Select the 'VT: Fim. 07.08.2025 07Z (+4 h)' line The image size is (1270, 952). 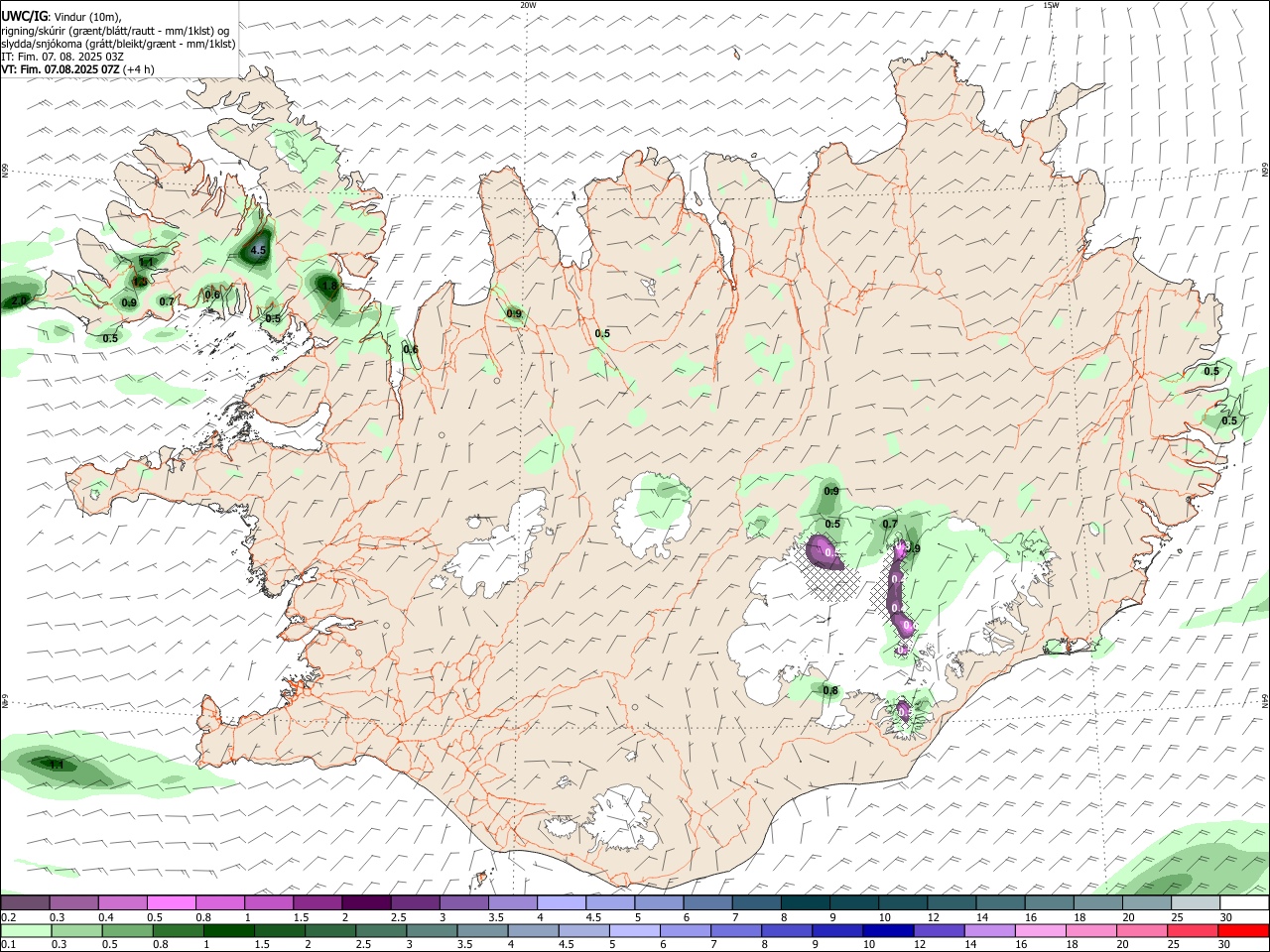pyautogui.click(x=77, y=69)
